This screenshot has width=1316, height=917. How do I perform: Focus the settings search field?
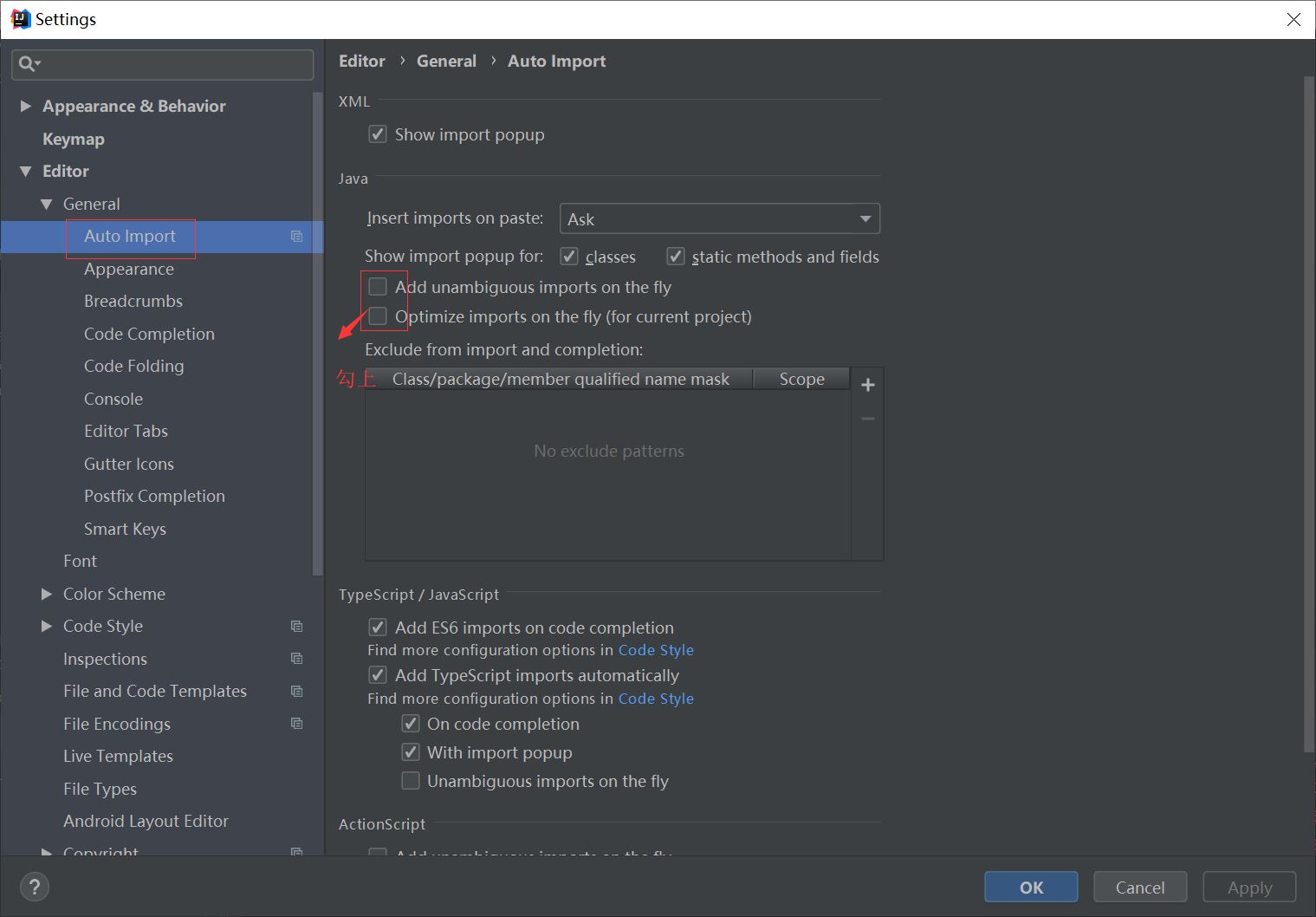(x=163, y=64)
